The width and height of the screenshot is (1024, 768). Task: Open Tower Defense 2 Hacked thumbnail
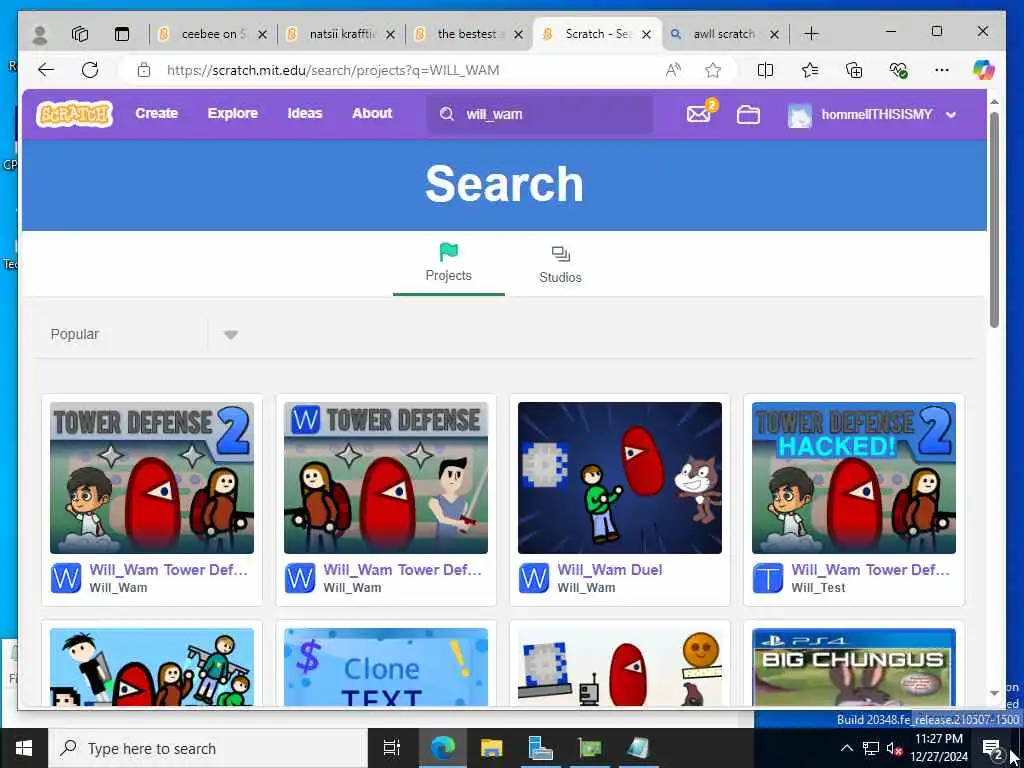click(854, 477)
